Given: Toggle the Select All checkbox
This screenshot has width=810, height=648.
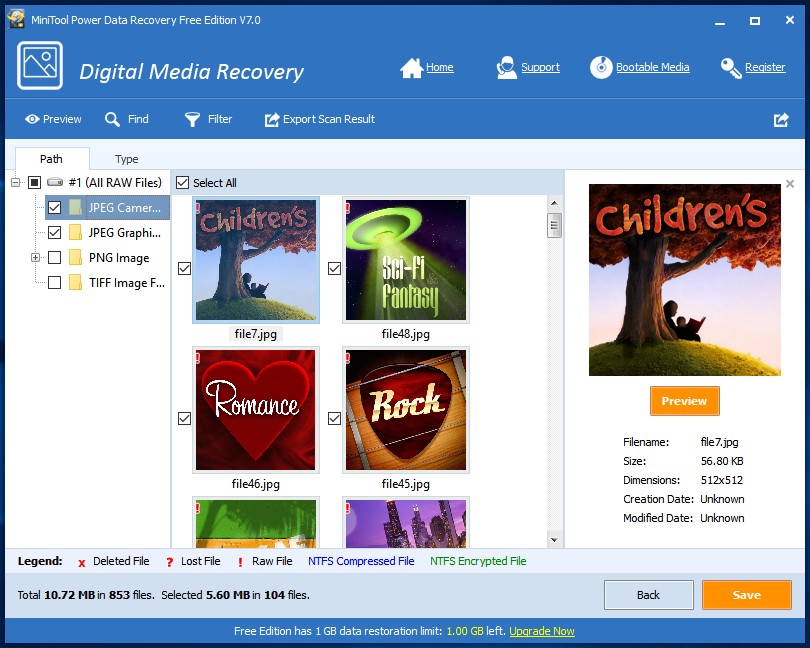Looking at the screenshot, I should (x=182, y=182).
